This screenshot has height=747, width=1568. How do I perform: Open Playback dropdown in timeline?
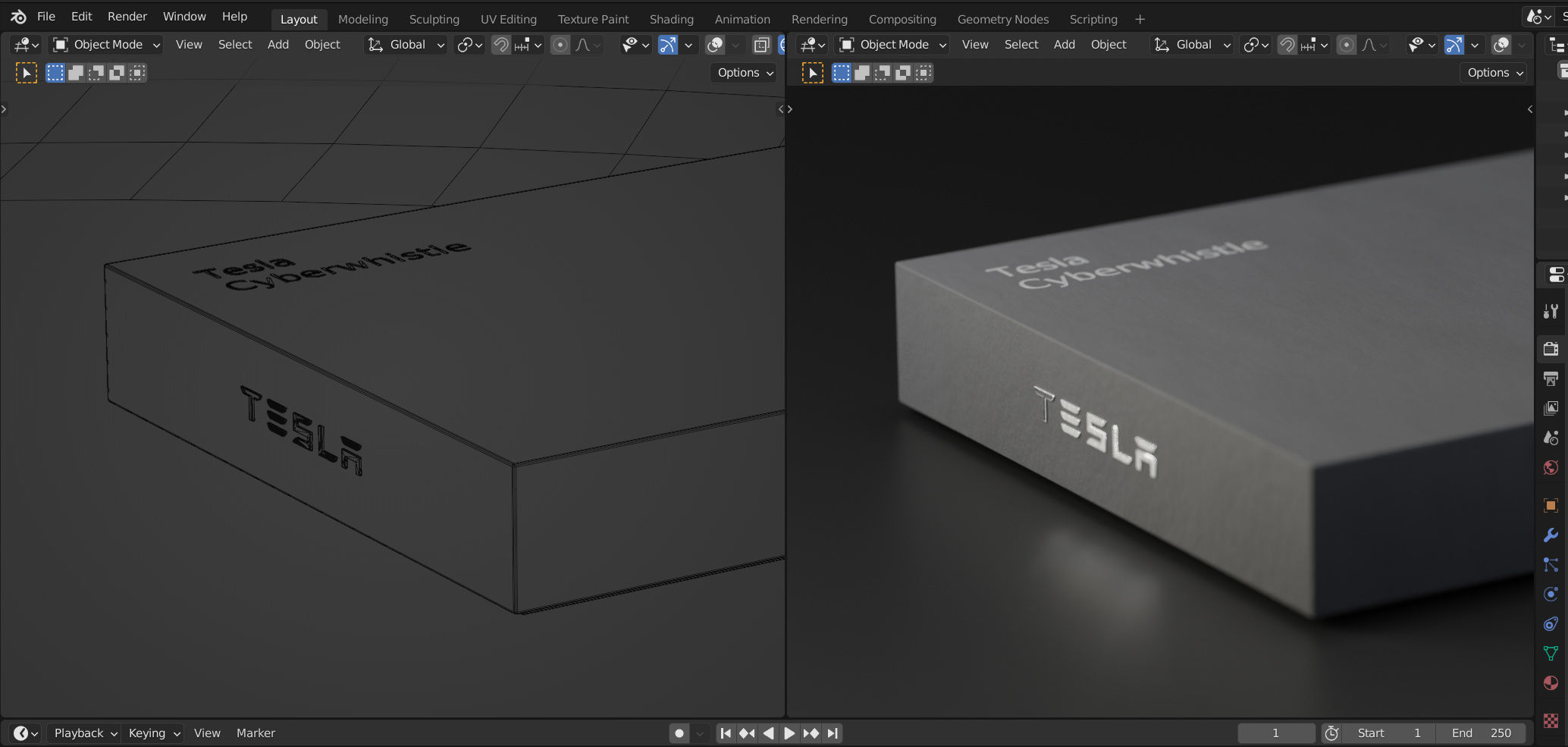pos(85,733)
